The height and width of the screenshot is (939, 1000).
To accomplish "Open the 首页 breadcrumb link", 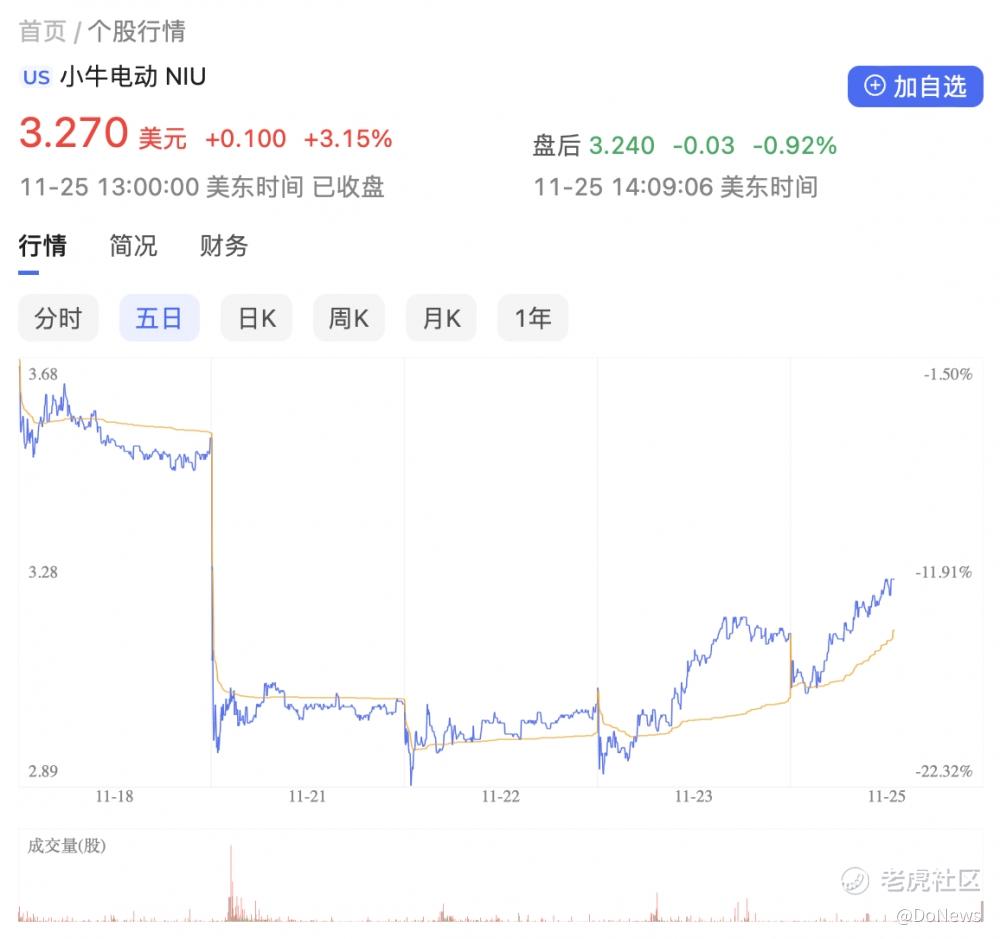I will click(x=42, y=31).
